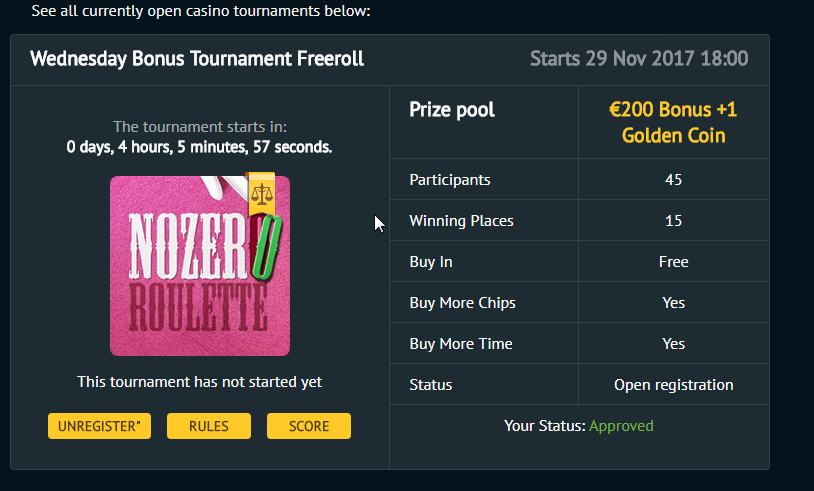The width and height of the screenshot is (814, 491).
Task: Click the Buy In label
Action: tap(431, 262)
